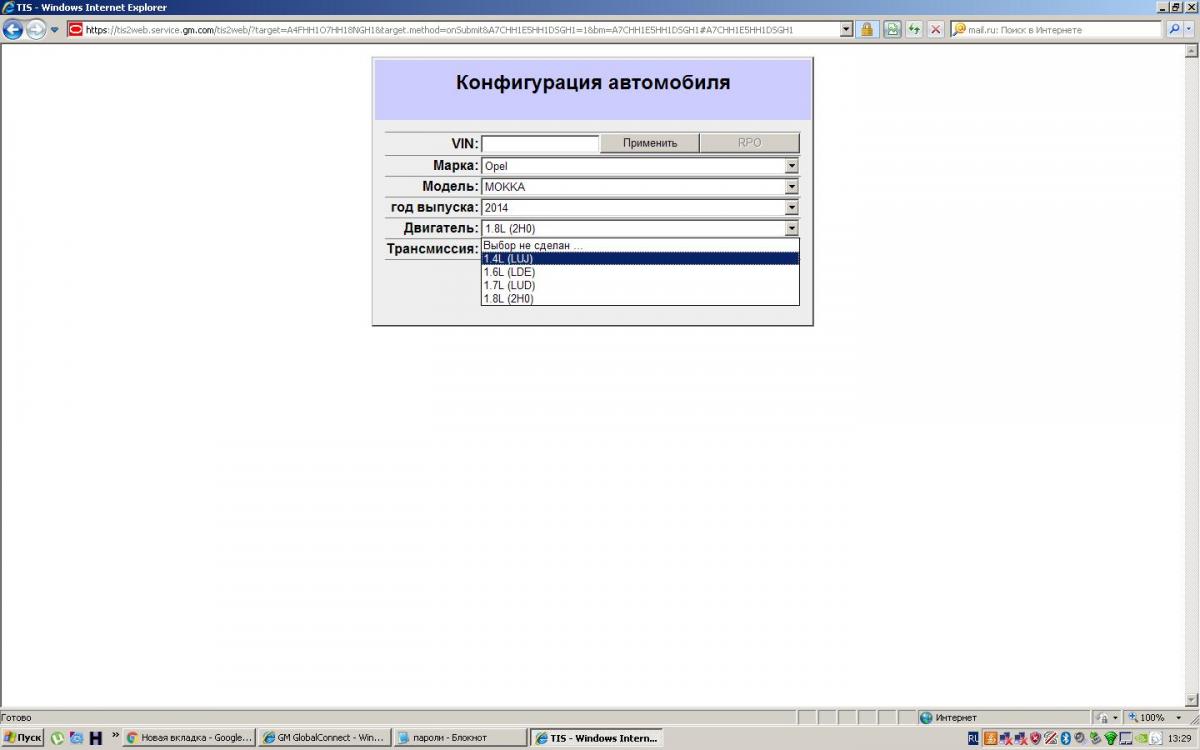Click the magnifier search button
1200x750 pixels.
[x=1173, y=30]
